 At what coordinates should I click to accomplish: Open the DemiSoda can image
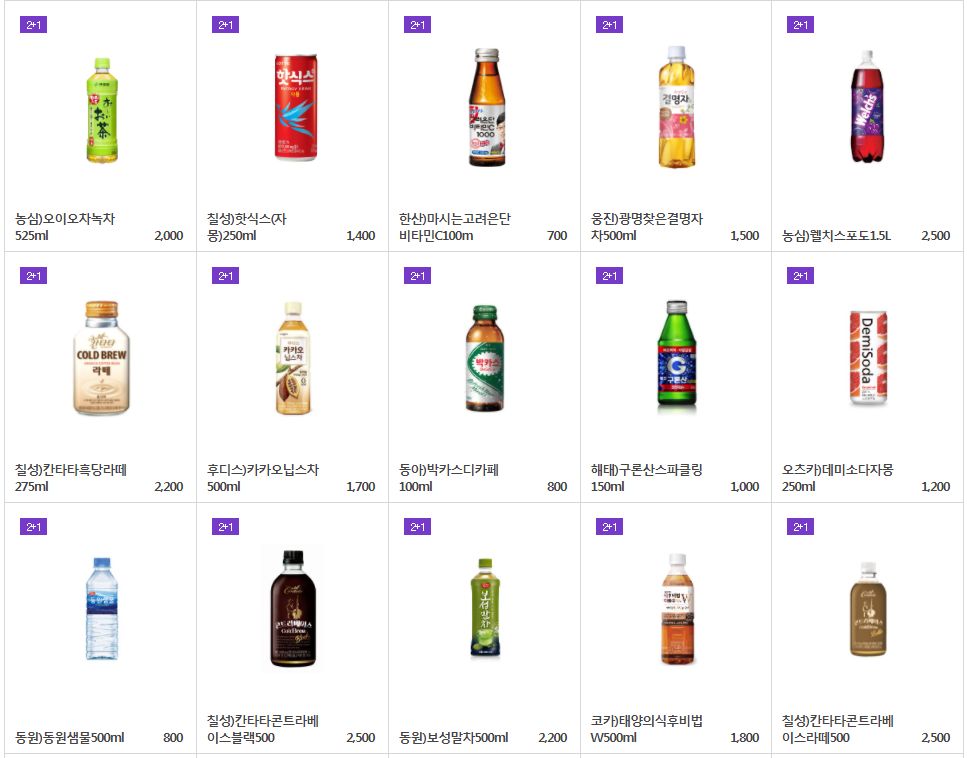[868, 358]
